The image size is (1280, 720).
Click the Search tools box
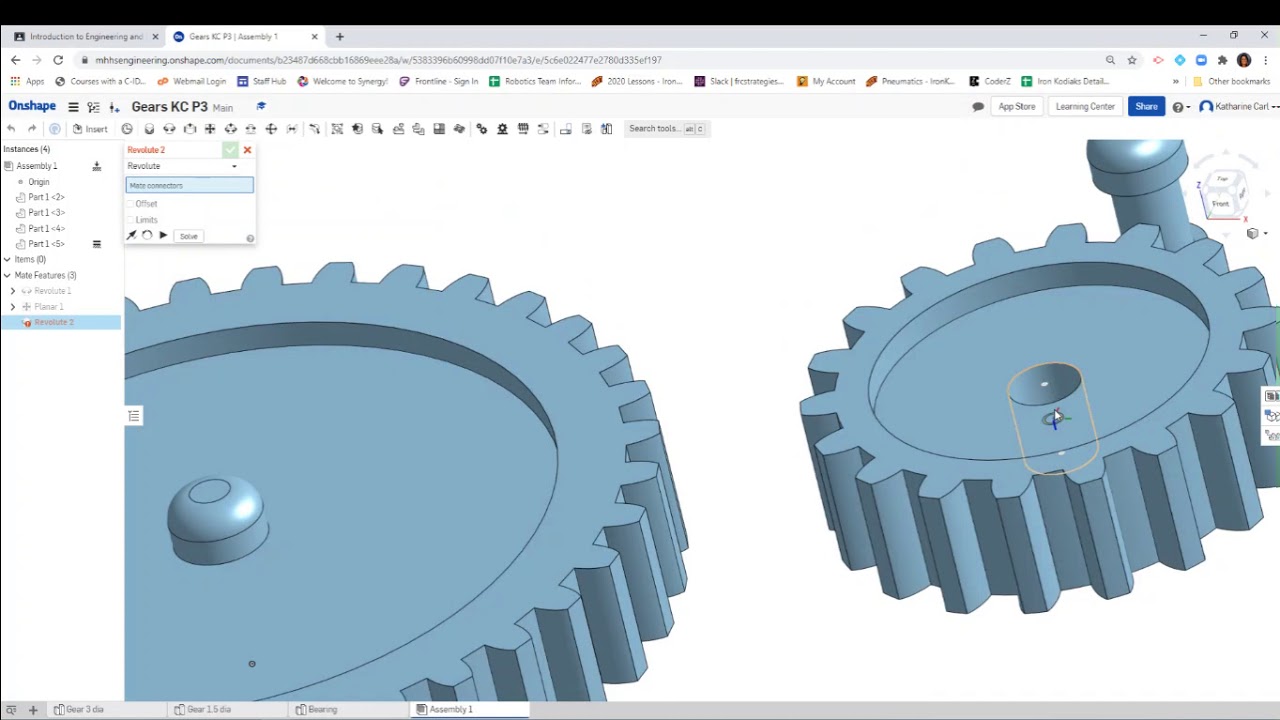pyautogui.click(x=666, y=129)
